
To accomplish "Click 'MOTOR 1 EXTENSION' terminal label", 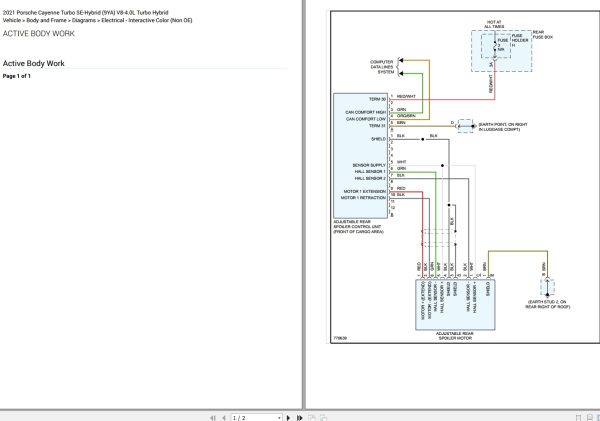I will [365, 191].
